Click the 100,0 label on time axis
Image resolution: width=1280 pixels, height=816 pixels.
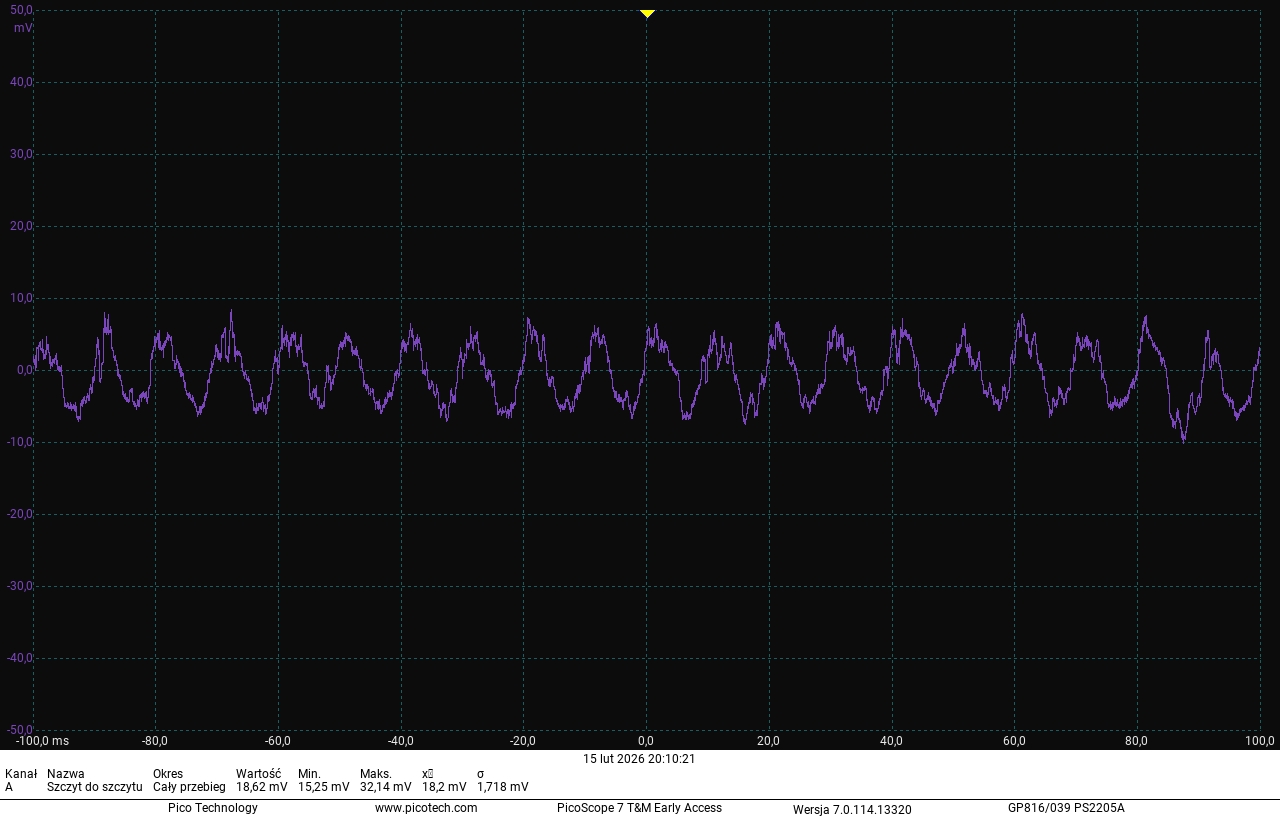coord(1259,741)
